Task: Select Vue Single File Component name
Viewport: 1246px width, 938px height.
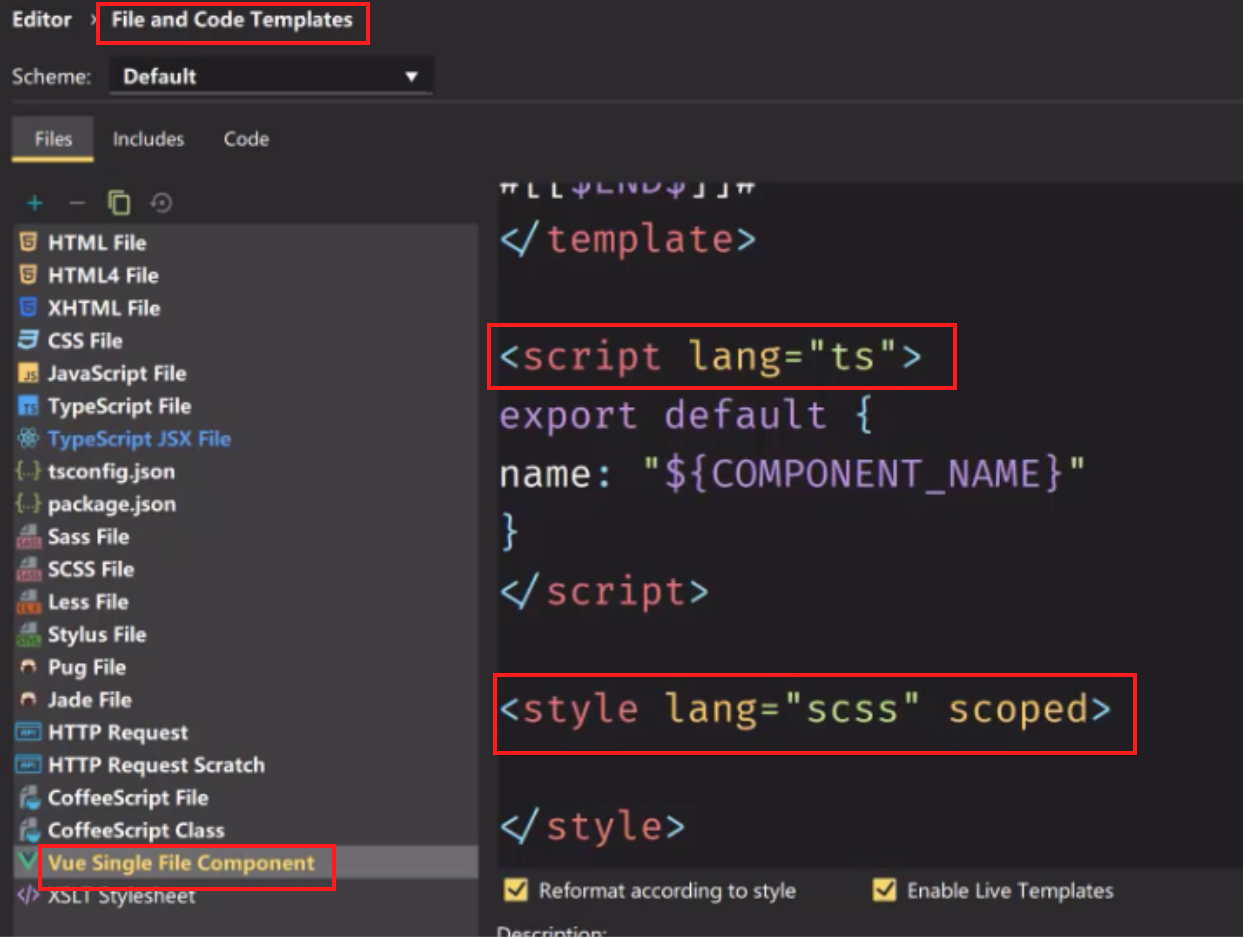Action: 181,863
